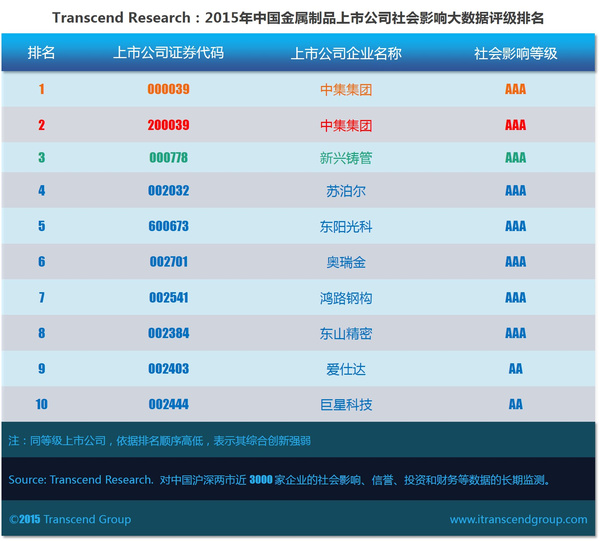
Task: Click the AAA rating for 奥瑞金
Action: (515, 262)
